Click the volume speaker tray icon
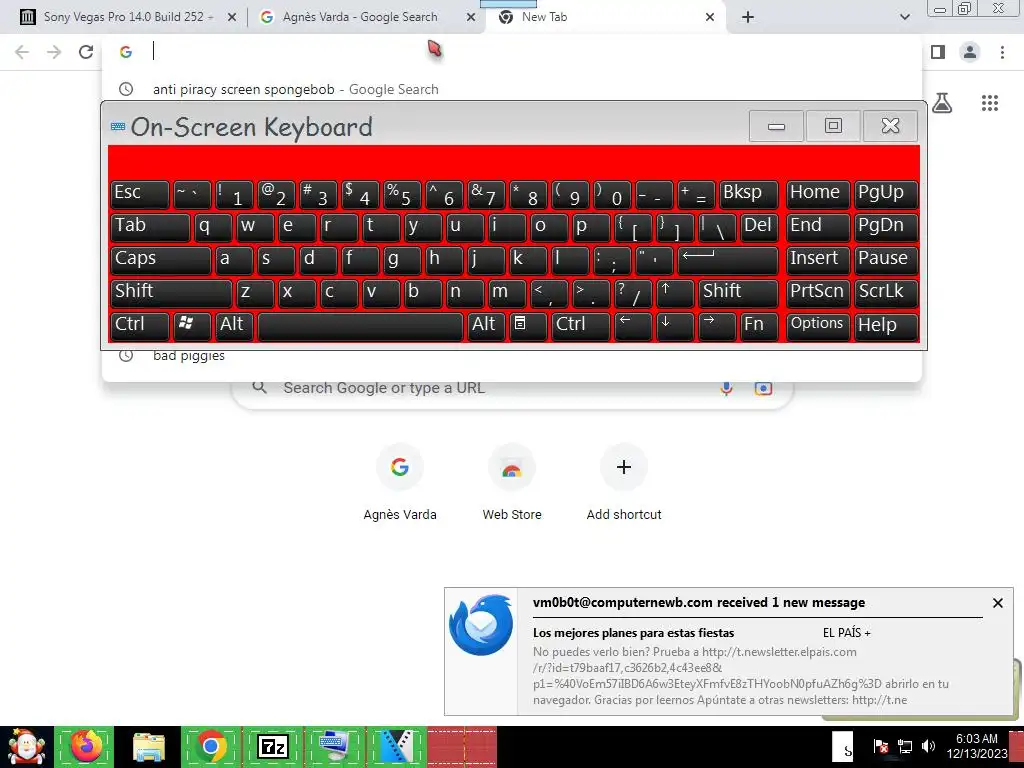The image size is (1024, 768). pos(928,746)
